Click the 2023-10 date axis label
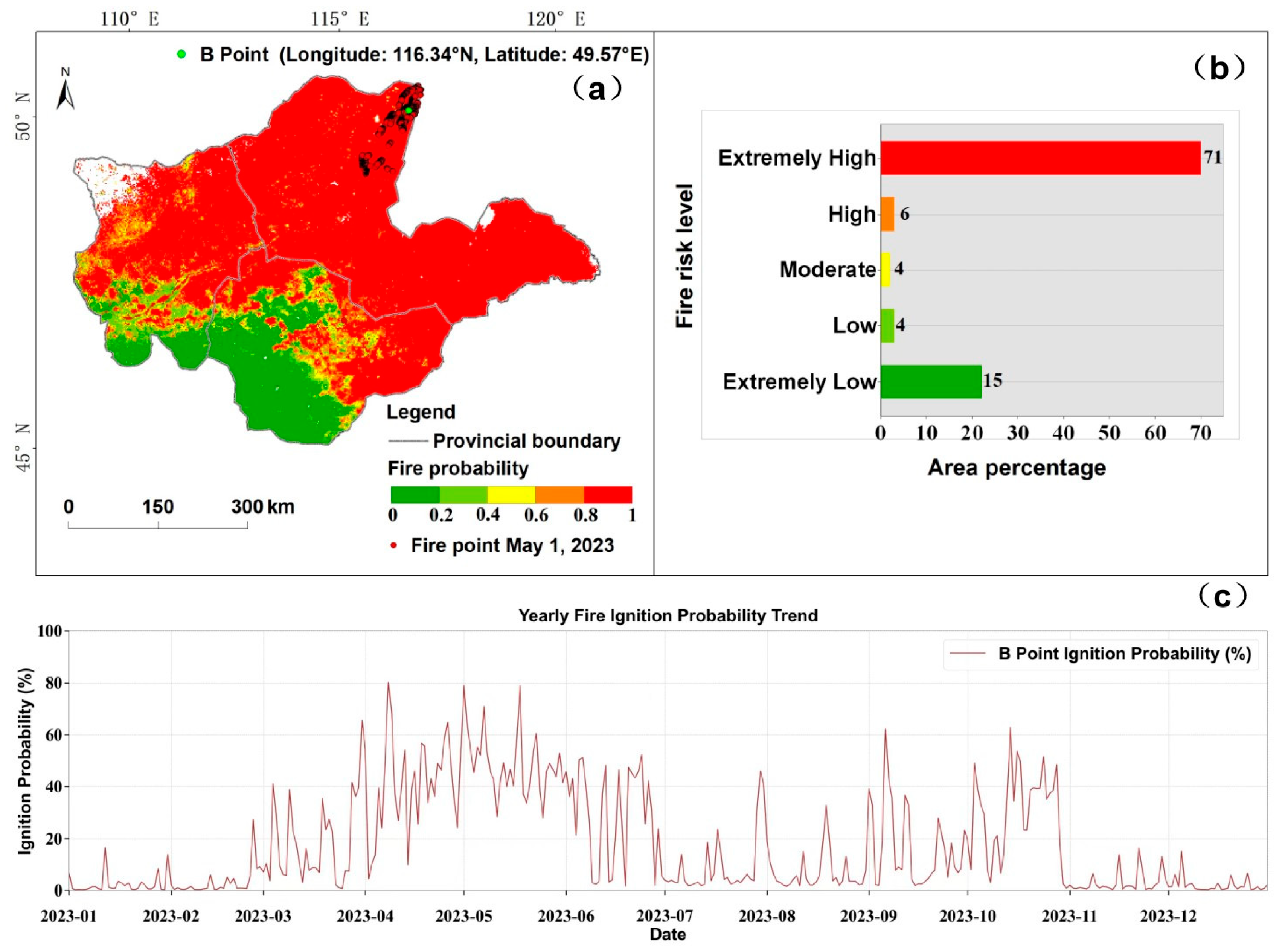The width and height of the screenshot is (1285, 952). [x=968, y=916]
